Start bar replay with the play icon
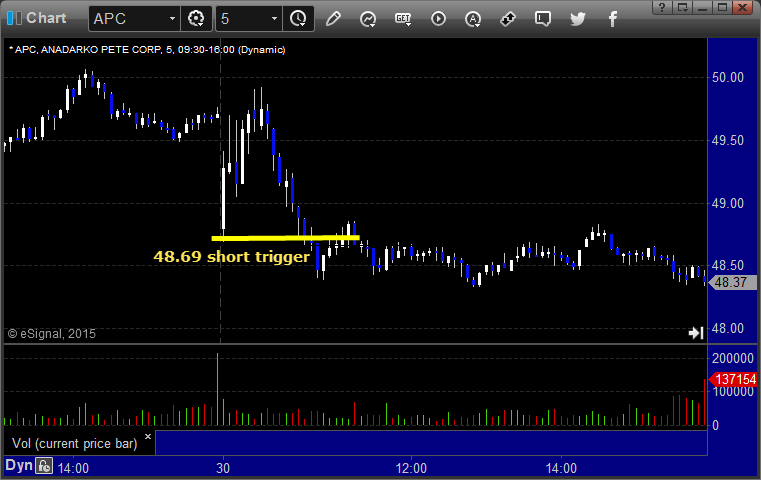Screen dimensions: 761x480 (x=438, y=19)
